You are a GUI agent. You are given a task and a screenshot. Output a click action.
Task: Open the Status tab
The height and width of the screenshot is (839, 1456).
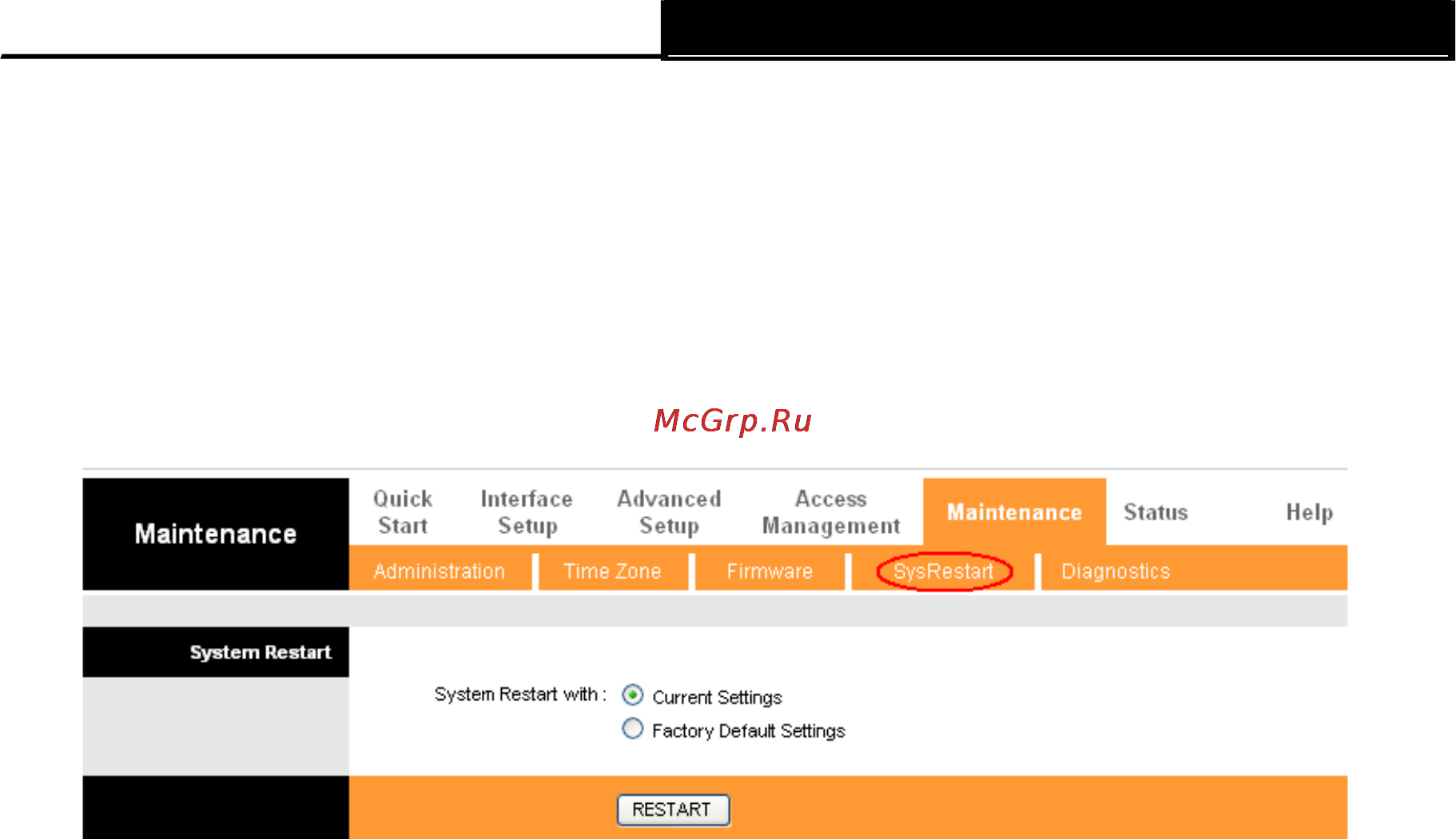click(x=1156, y=512)
